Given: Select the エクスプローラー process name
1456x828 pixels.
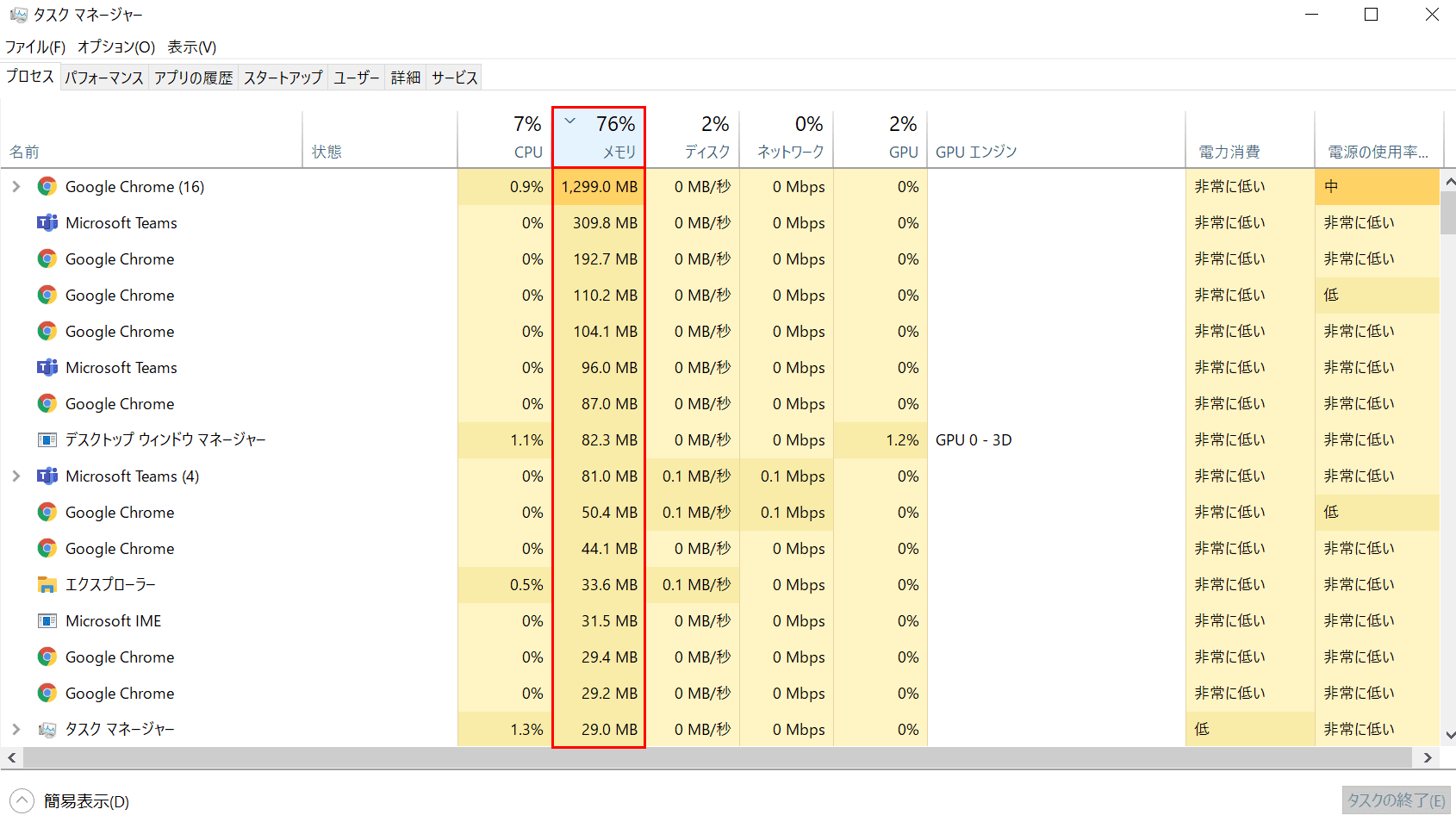Looking at the screenshot, I should pos(110,585).
